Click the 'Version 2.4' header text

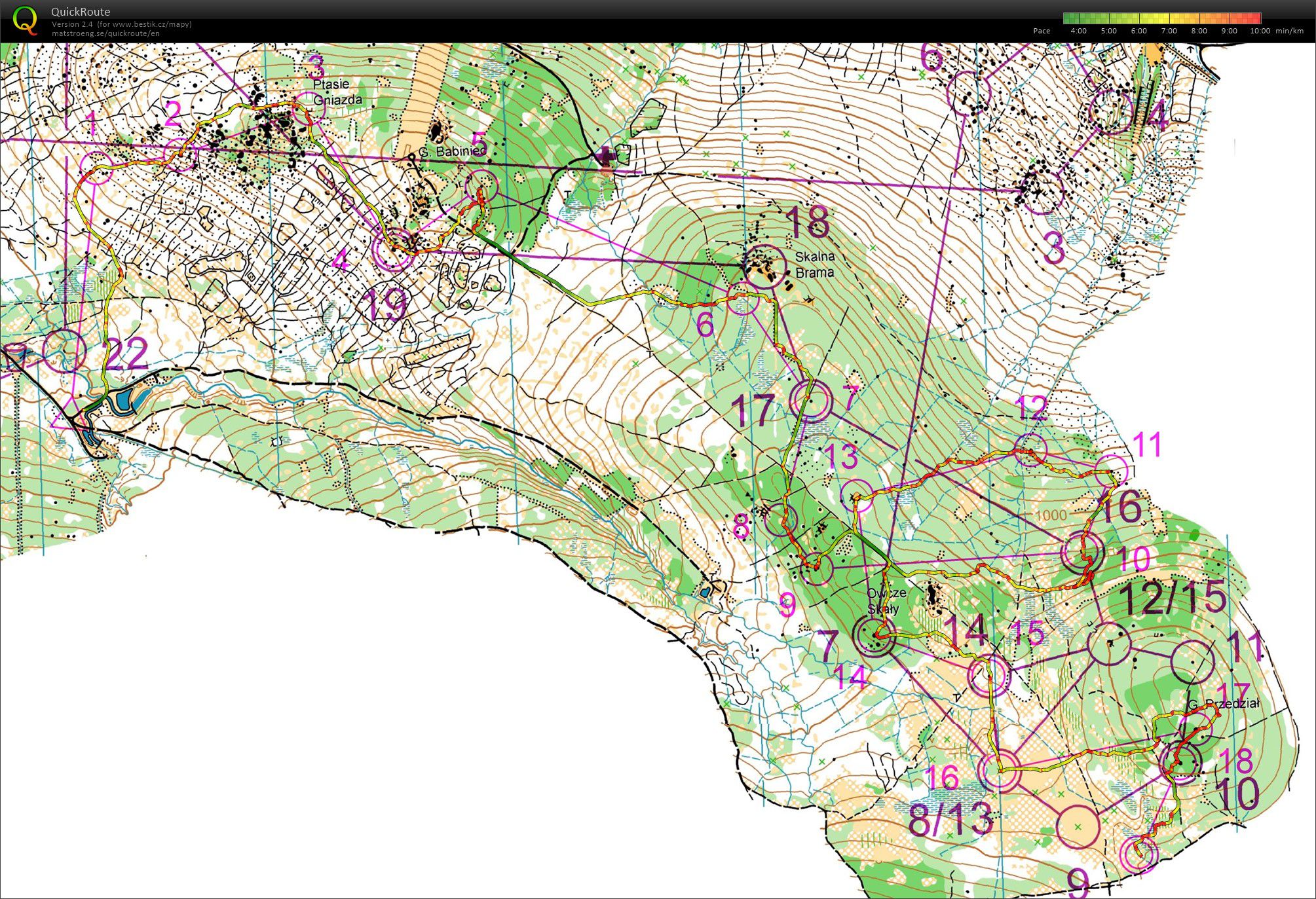tap(72, 24)
